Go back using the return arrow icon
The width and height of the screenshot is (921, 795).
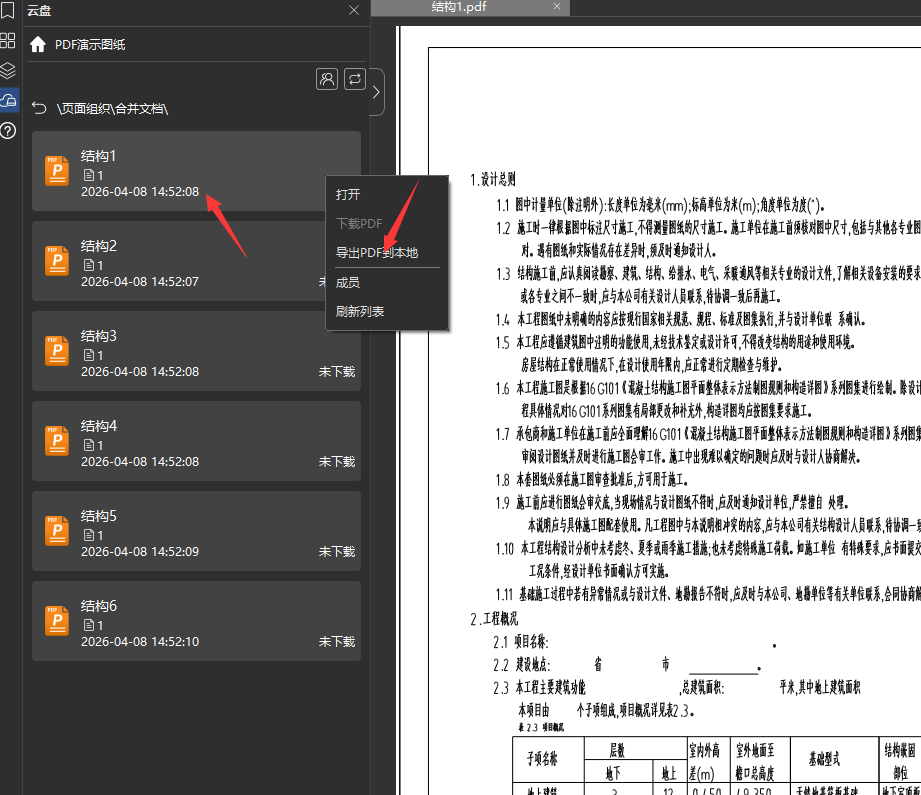tap(39, 108)
